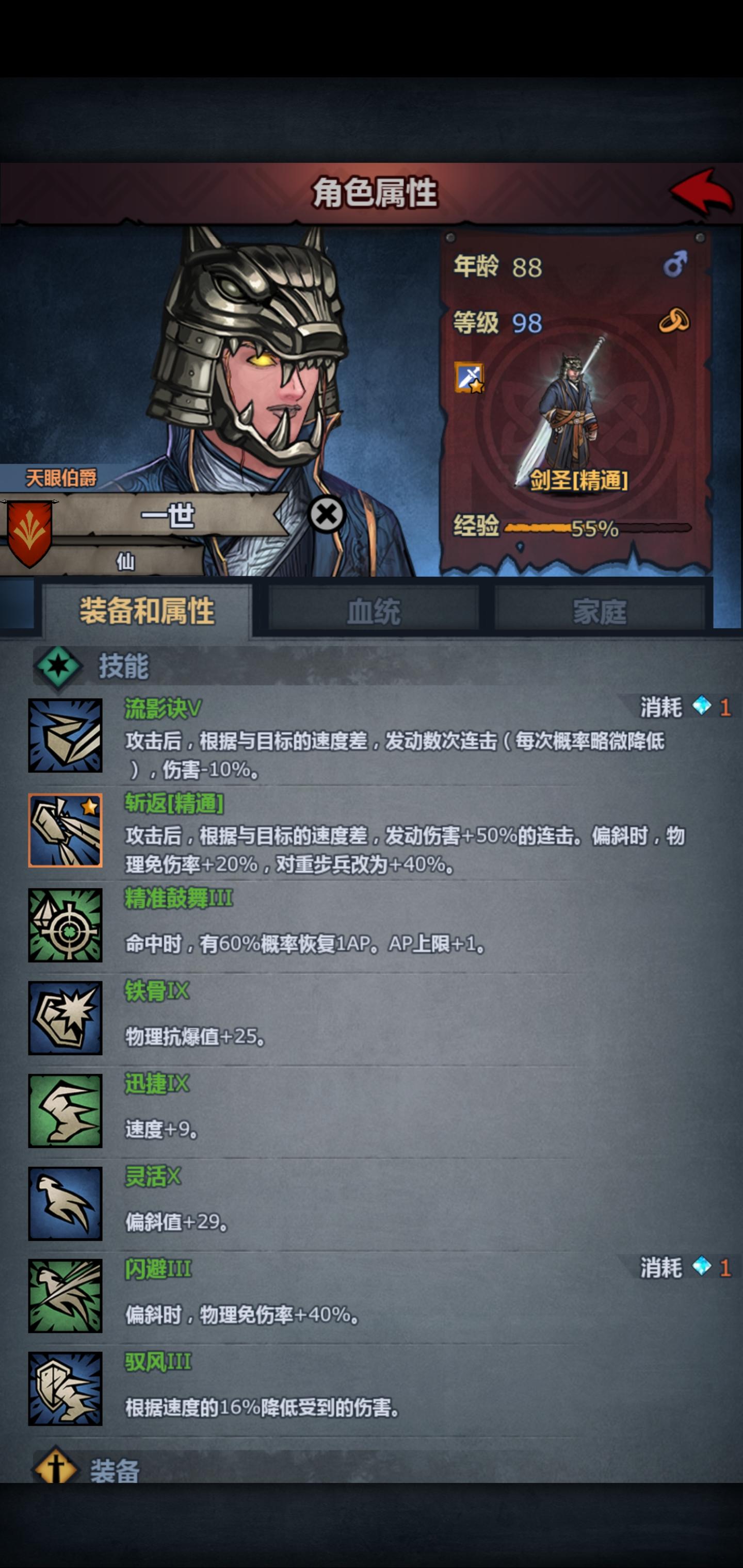The width and height of the screenshot is (743, 1568).
Task: Switch to the 血统 tab
Action: tap(374, 611)
